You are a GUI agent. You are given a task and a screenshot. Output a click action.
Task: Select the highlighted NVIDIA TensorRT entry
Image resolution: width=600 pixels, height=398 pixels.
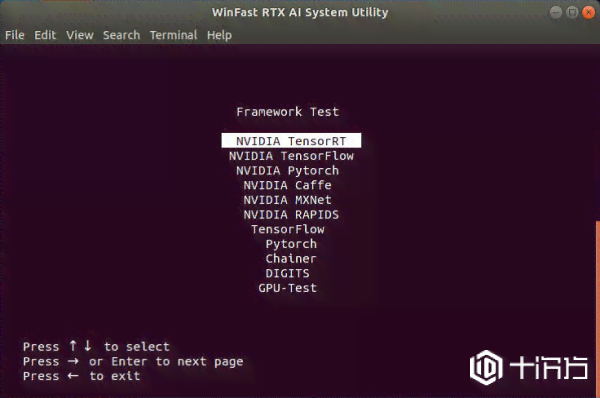(x=291, y=140)
